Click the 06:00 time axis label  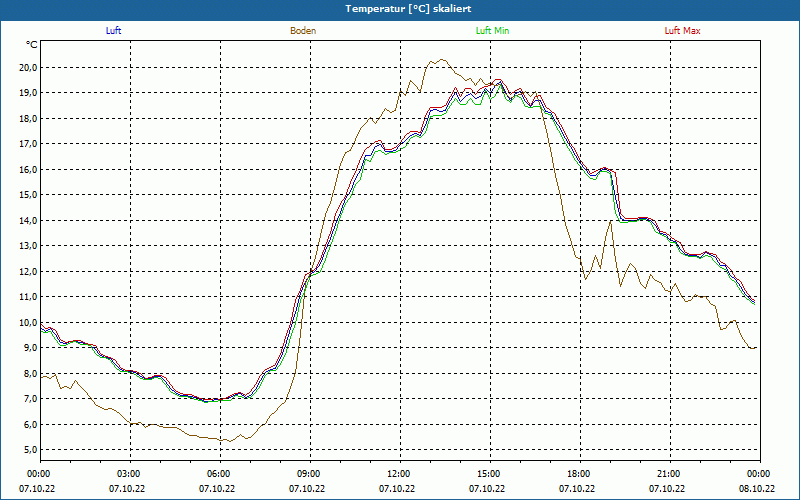[x=220, y=474]
